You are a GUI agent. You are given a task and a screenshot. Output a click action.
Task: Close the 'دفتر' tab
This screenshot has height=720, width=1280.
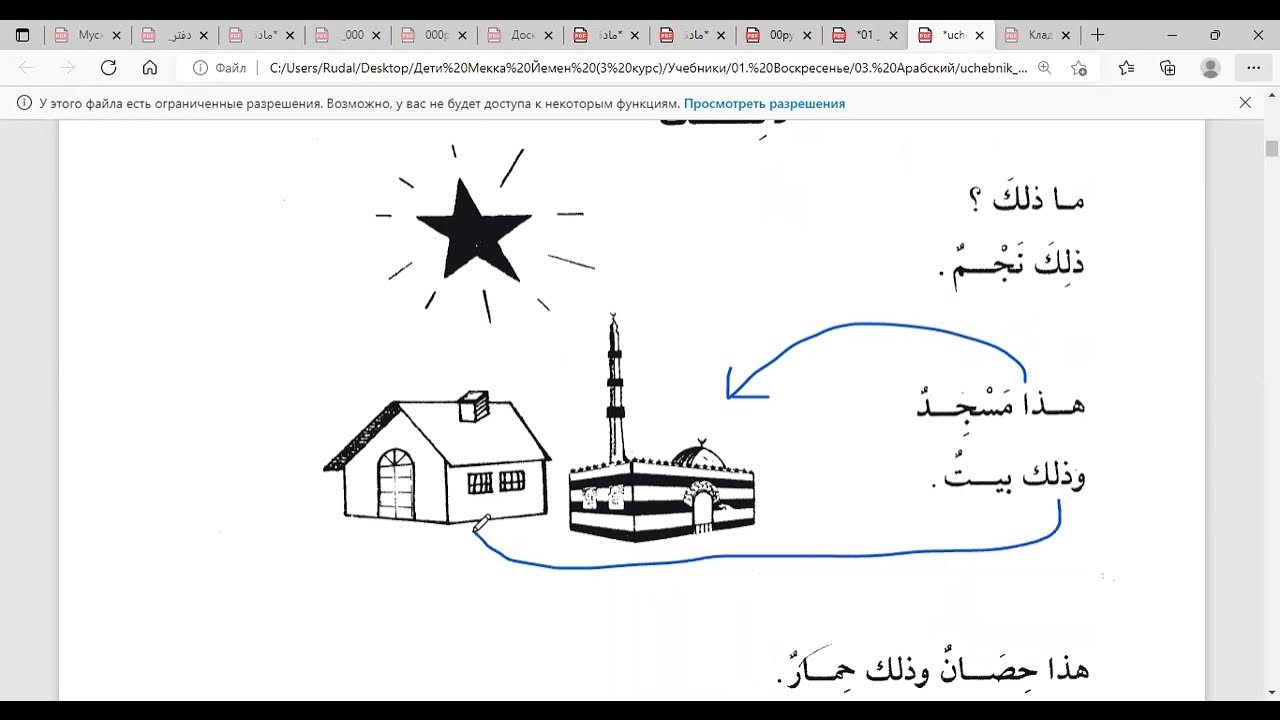[204, 35]
